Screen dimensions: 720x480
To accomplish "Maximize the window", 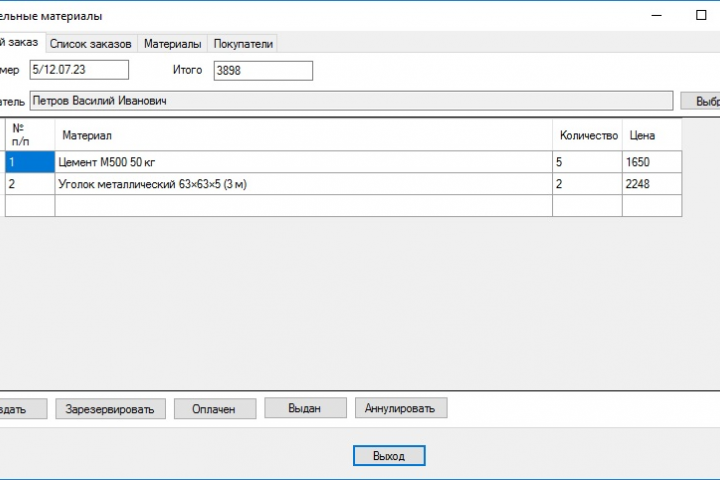I will (701, 15).
